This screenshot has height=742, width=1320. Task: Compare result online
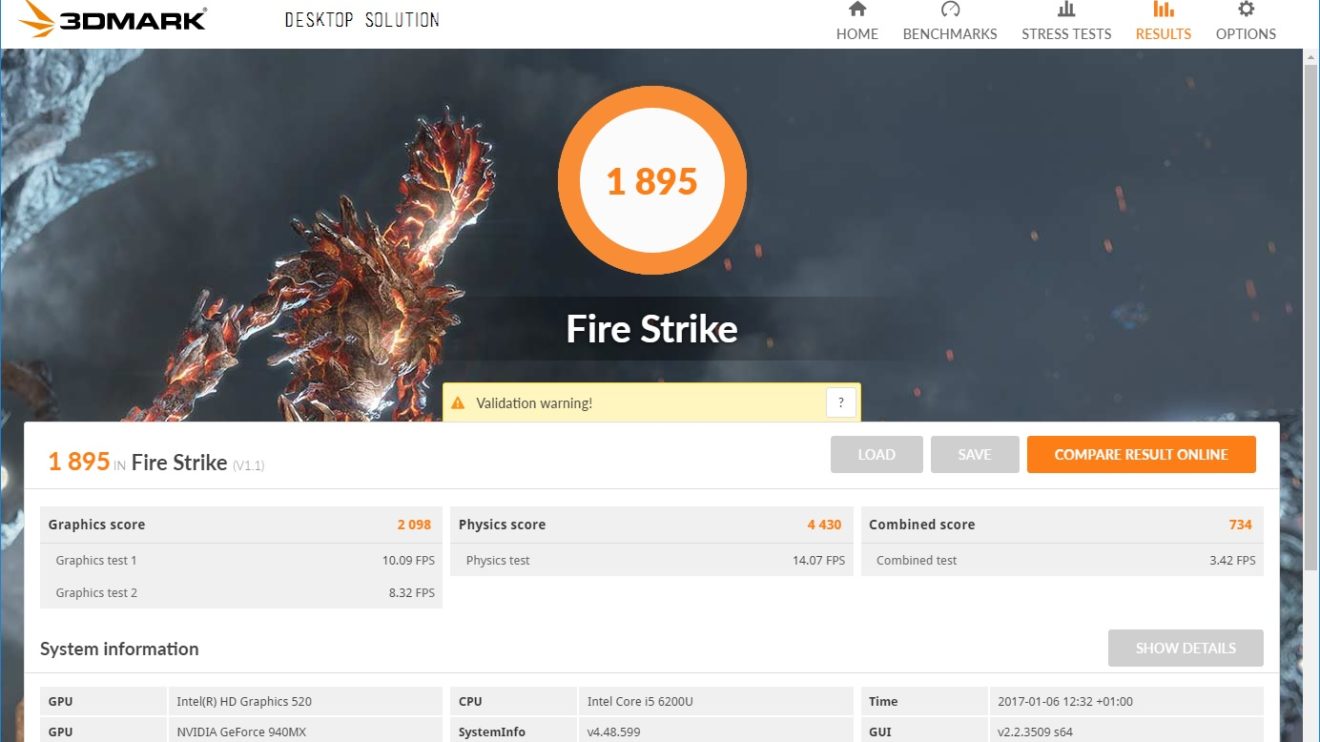[x=1141, y=454]
